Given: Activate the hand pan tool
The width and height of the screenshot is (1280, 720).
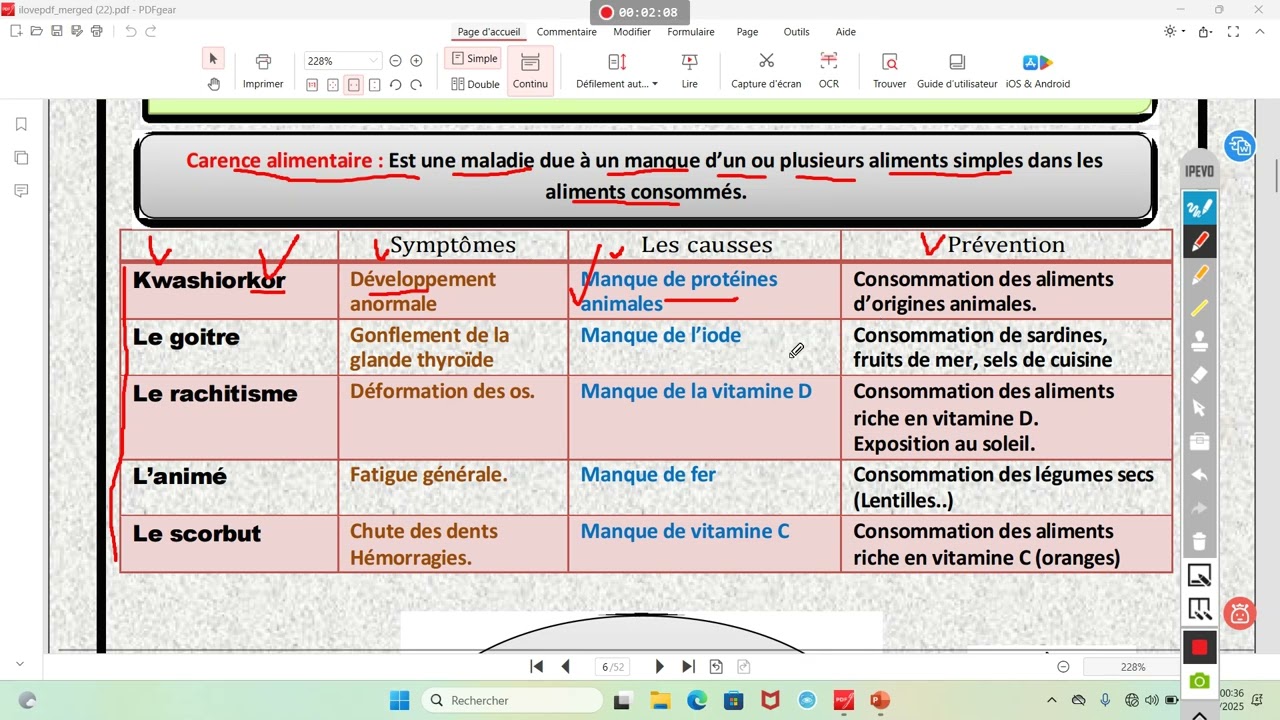Looking at the screenshot, I should click(213, 84).
